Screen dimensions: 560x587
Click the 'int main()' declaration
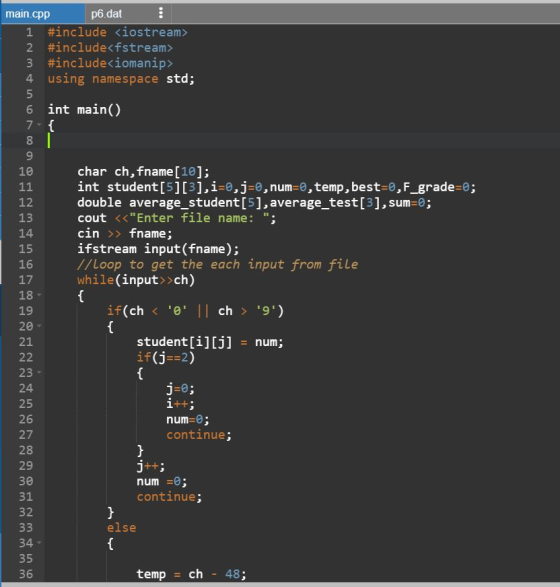point(84,110)
